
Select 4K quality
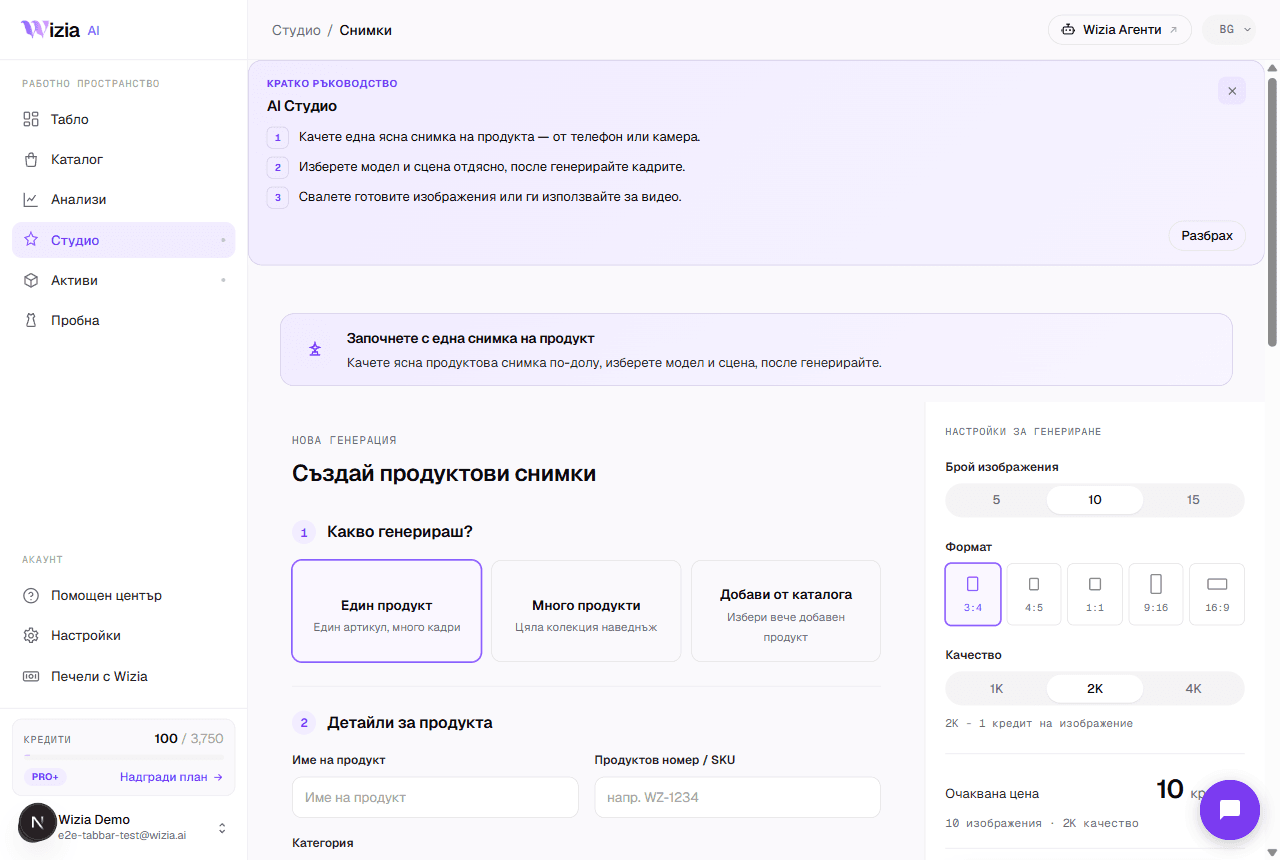[1193, 689]
